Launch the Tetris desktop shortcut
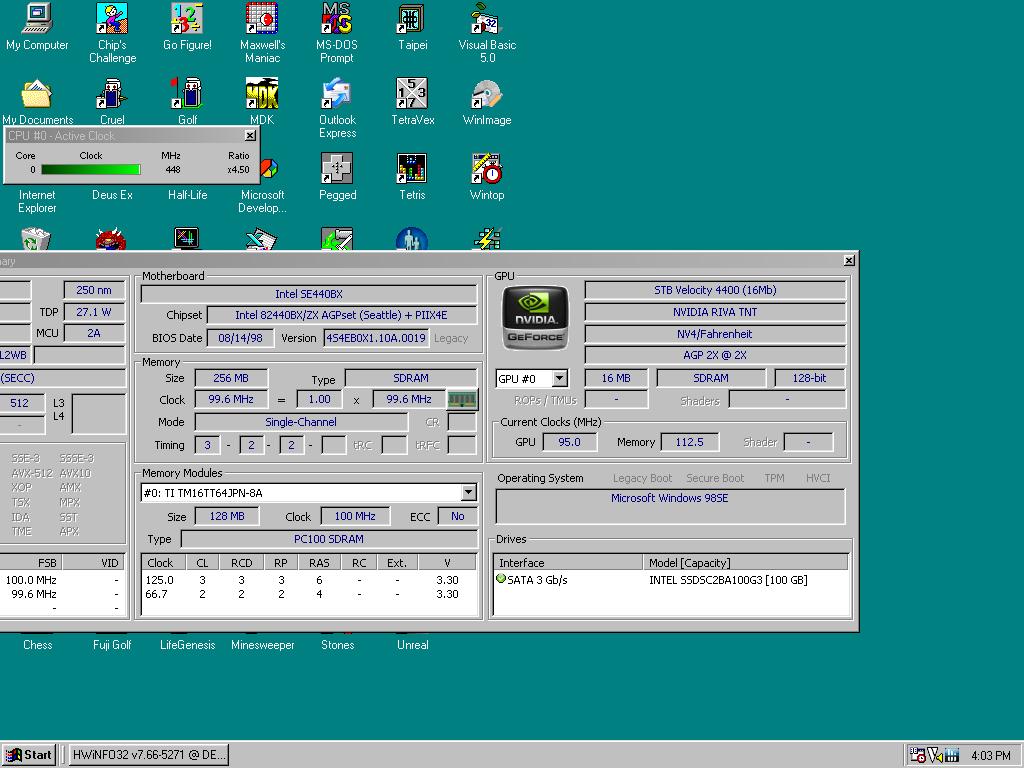Screen dimensions: 1024x768 tap(412, 169)
